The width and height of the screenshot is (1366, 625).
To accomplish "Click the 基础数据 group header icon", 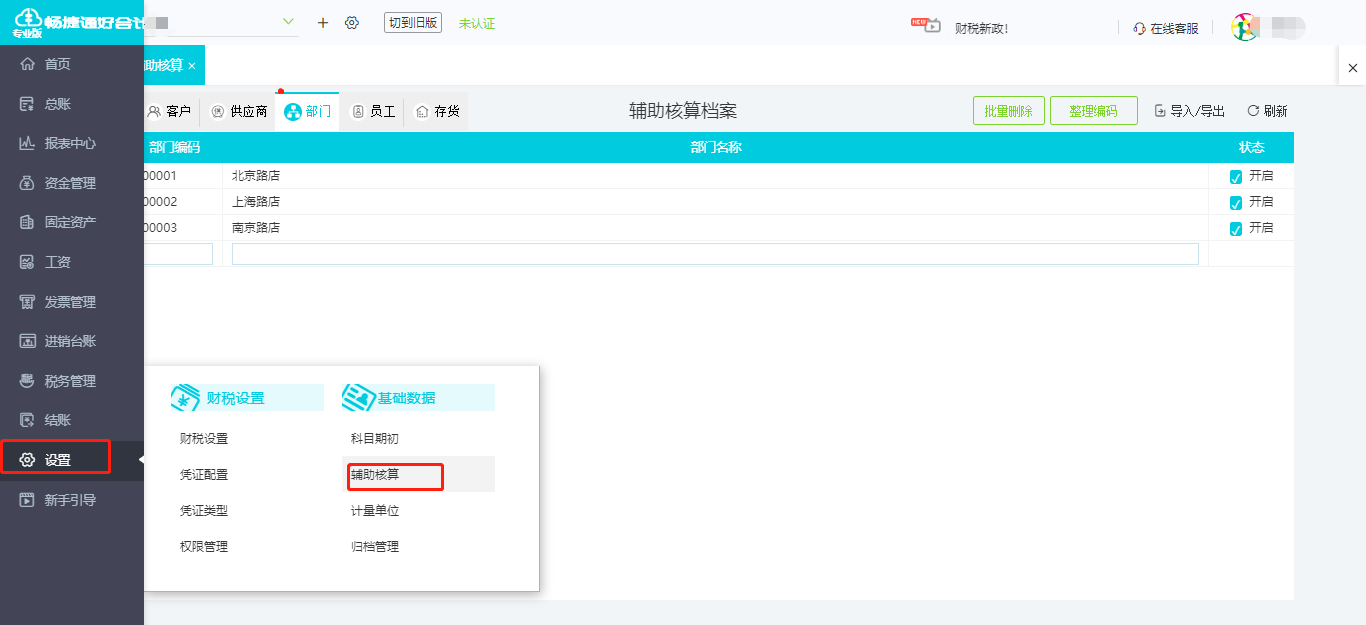I will [358, 398].
